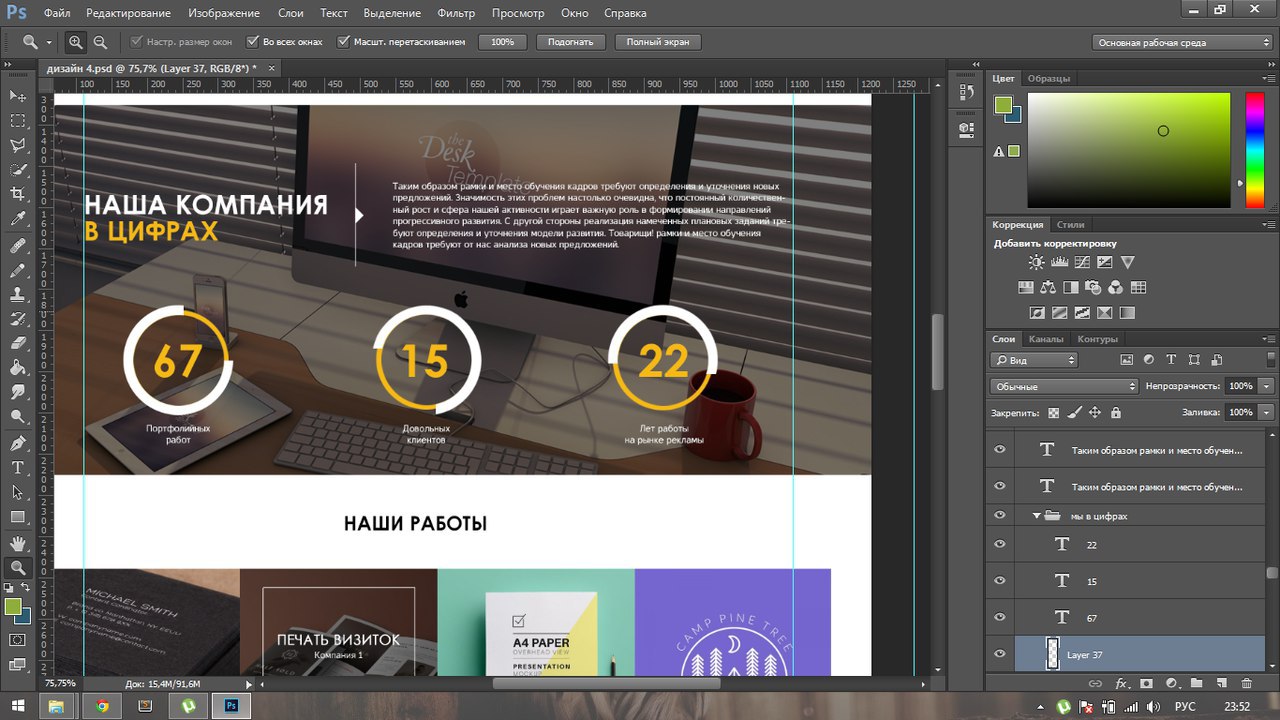
Task: Open the Opacity value dropdown arrow
Action: (x=1267, y=386)
